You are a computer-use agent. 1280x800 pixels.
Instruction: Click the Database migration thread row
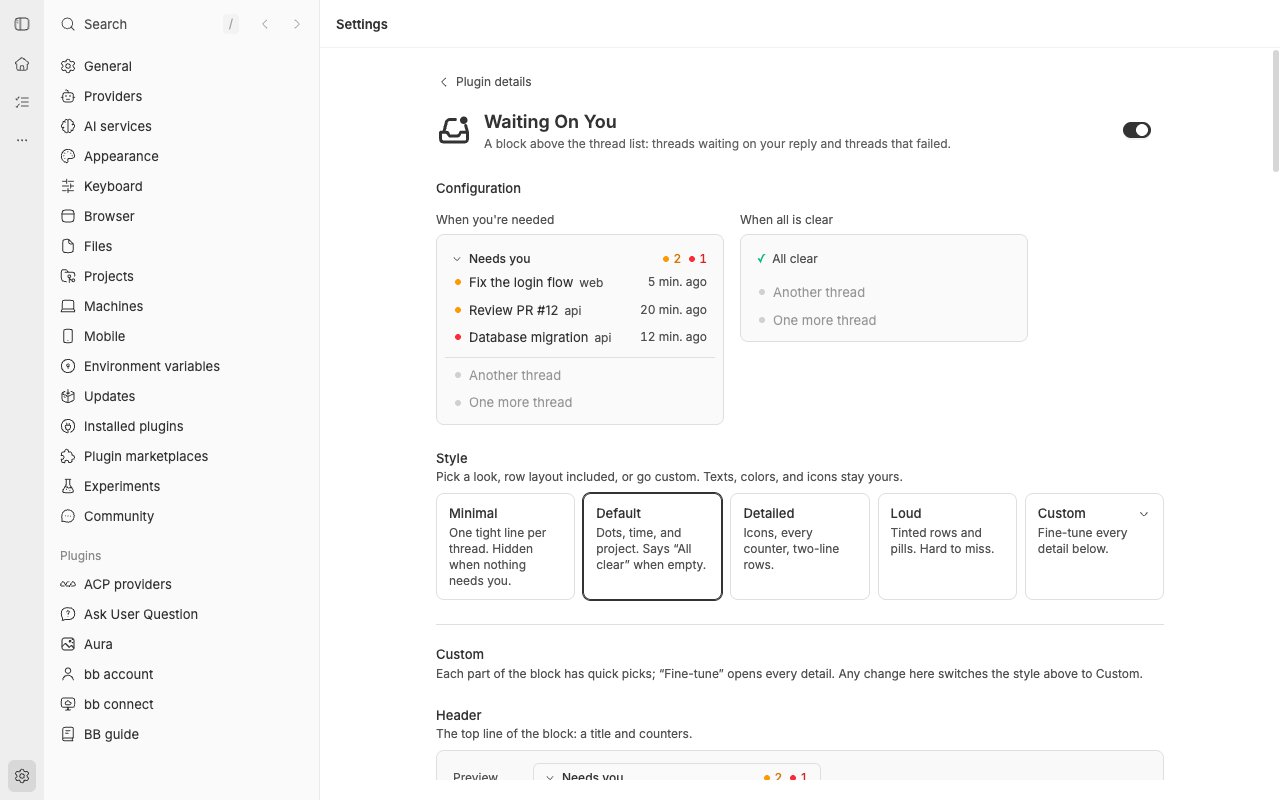point(580,337)
